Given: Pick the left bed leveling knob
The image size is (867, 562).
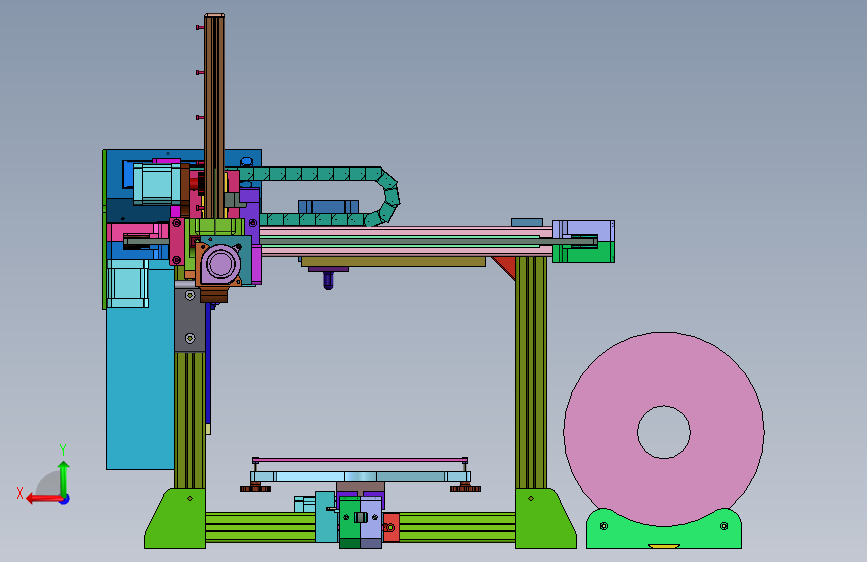Looking at the screenshot, I should coord(255,487).
